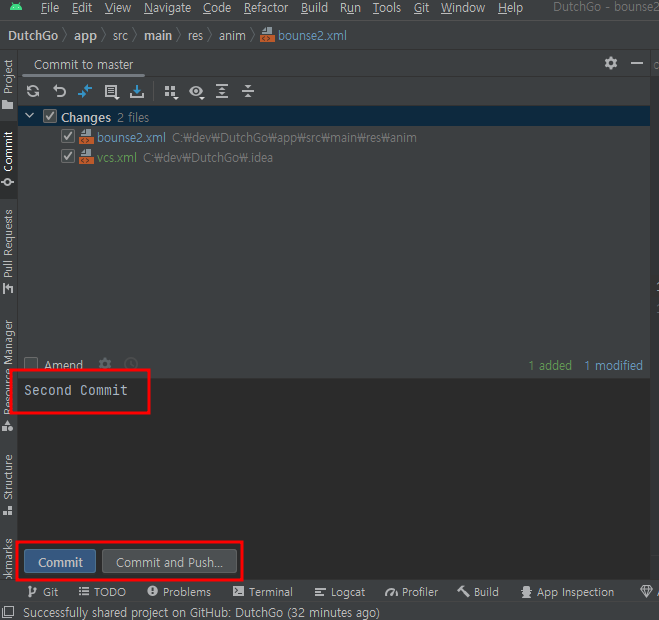Viewport: 659px width, 620px height.
Task: Collapse the Changes tree node
Action: tap(29, 116)
